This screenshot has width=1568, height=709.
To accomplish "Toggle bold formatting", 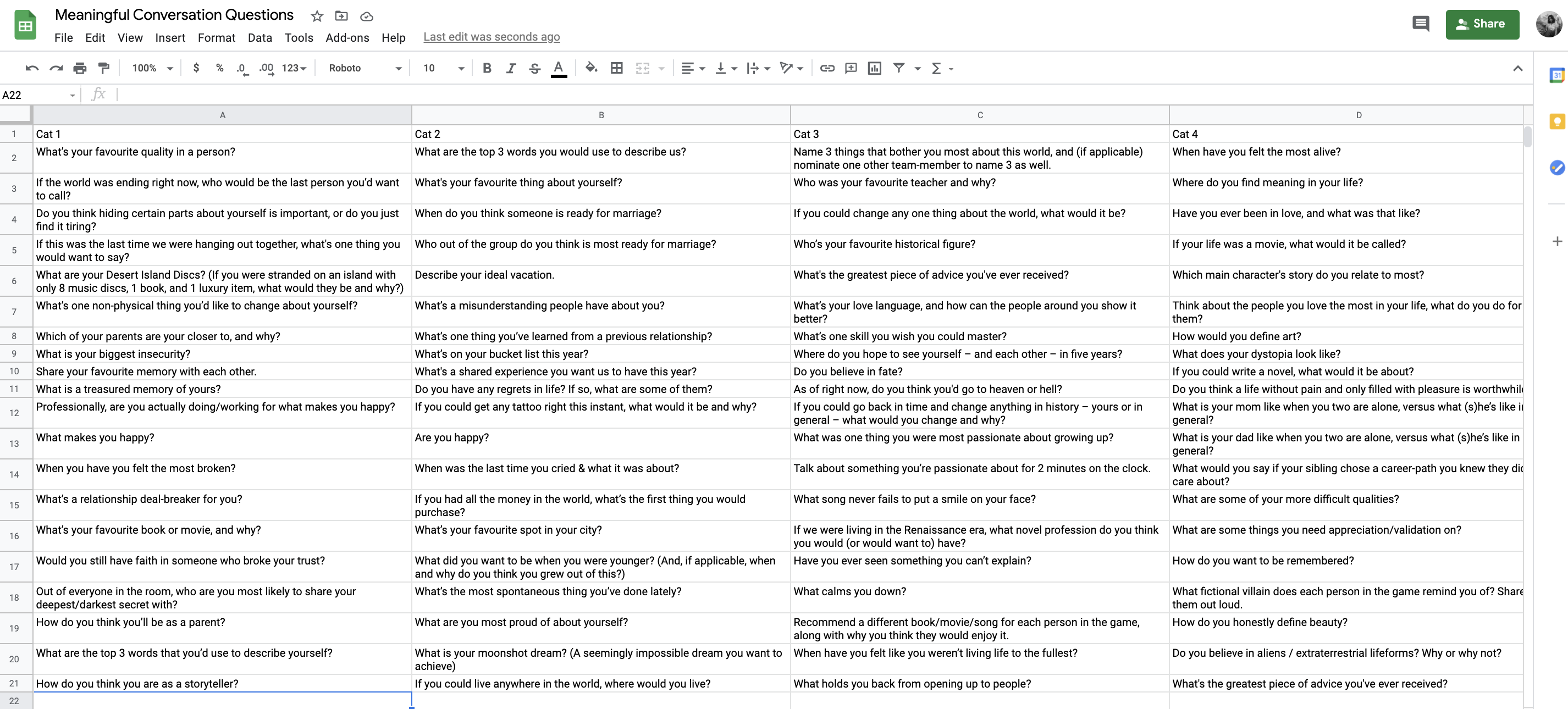I will (x=487, y=68).
